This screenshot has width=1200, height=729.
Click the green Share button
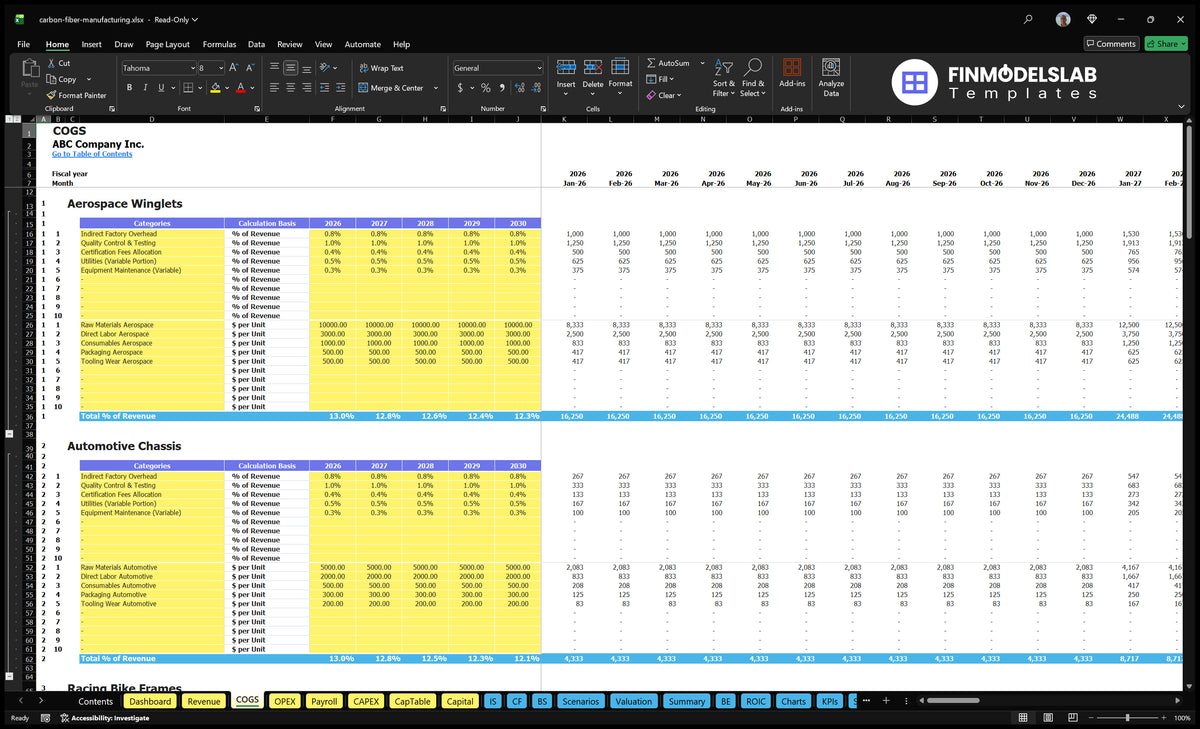pyautogui.click(x=1165, y=44)
